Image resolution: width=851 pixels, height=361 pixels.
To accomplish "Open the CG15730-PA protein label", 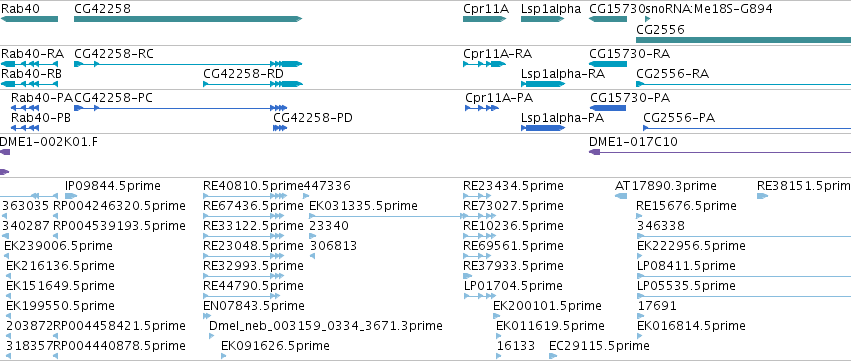I will click(630, 98).
